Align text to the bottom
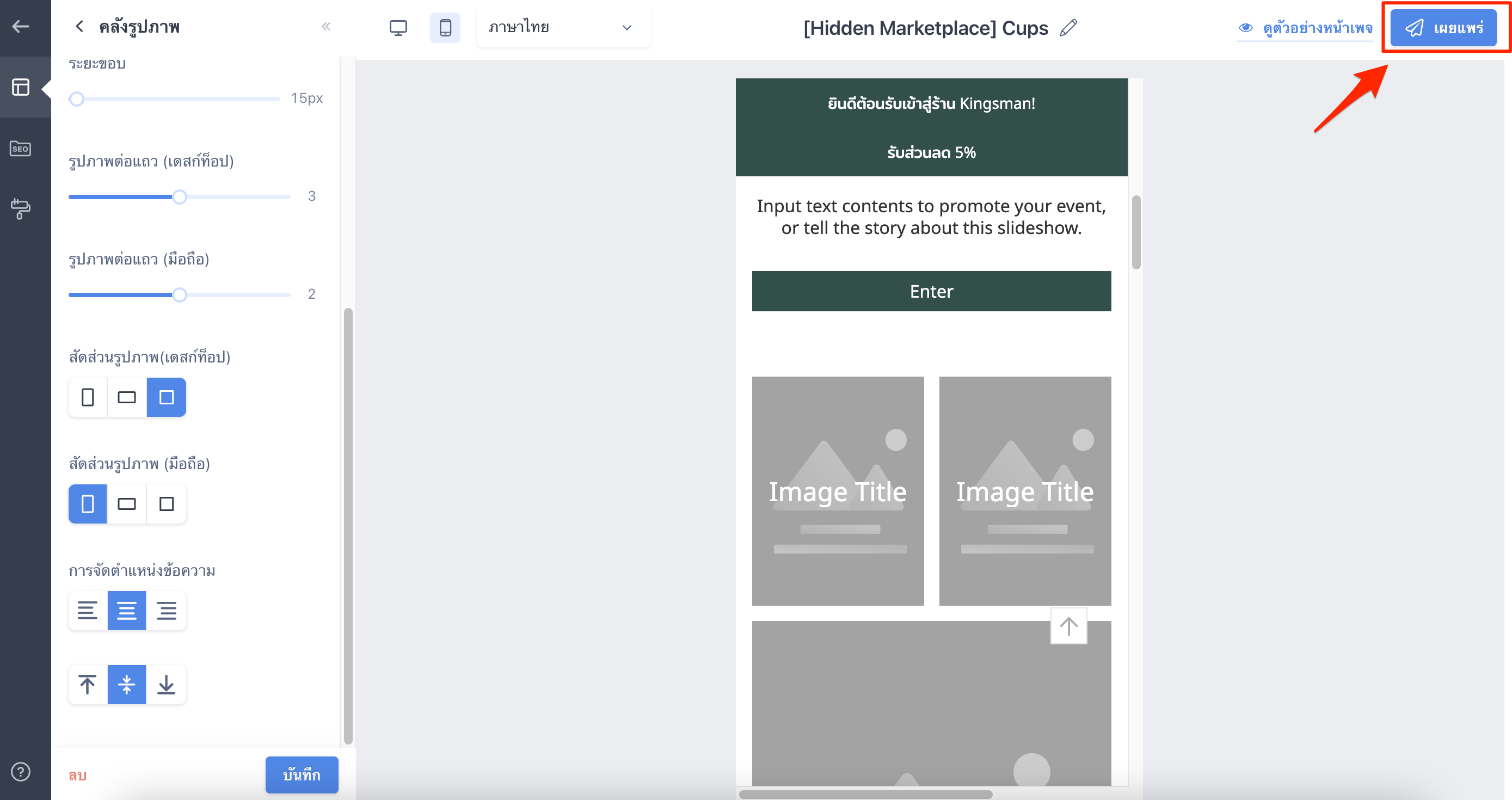 (x=166, y=685)
